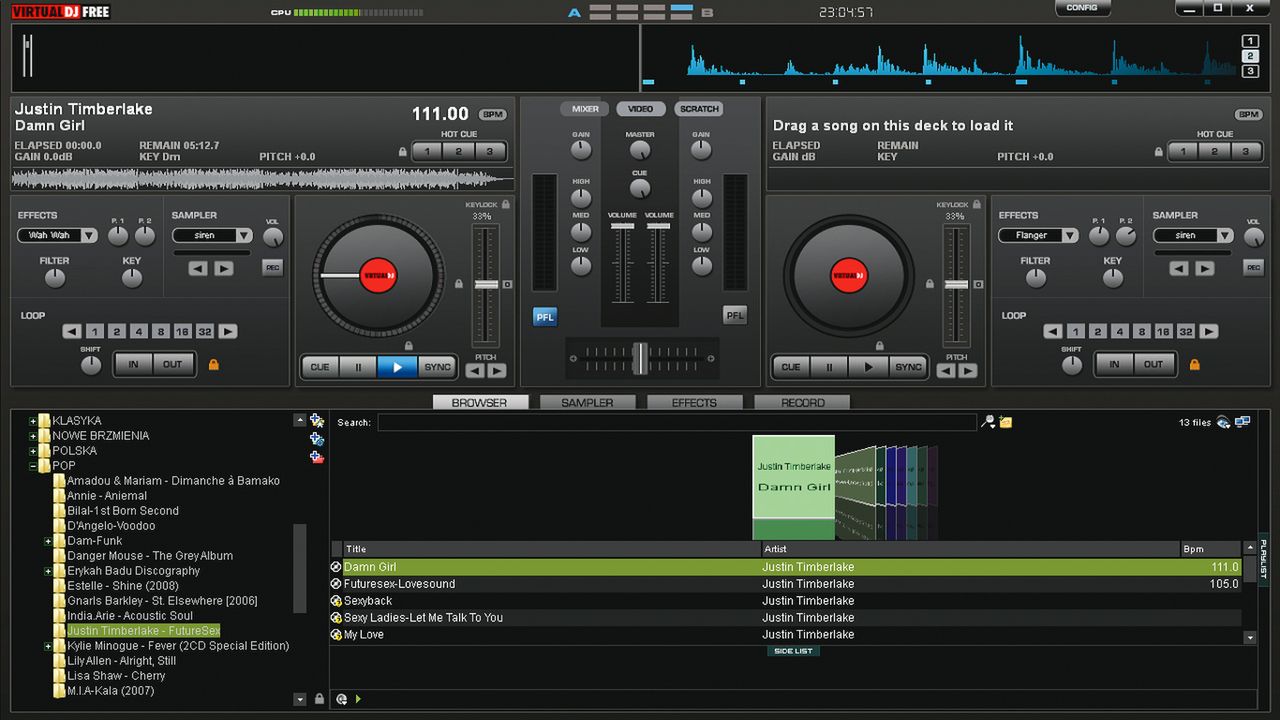Click in the Search input field
The height and width of the screenshot is (720, 1280).
(677, 422)
